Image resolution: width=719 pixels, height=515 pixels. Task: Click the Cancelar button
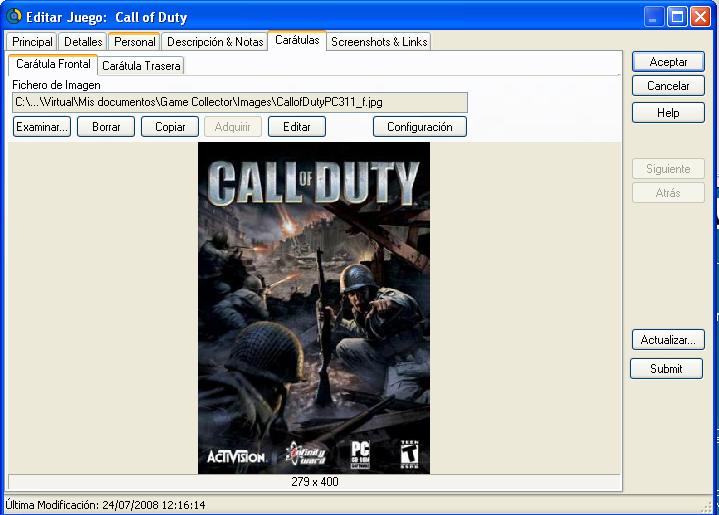point(668,86)
